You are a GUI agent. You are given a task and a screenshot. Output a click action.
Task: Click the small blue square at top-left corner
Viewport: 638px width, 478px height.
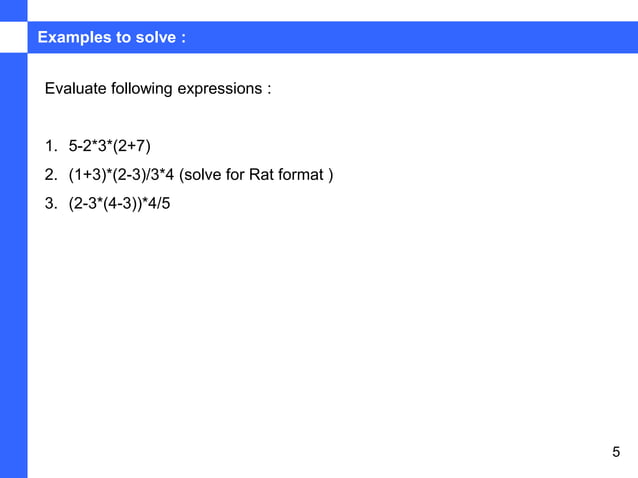tap(13, 11)
